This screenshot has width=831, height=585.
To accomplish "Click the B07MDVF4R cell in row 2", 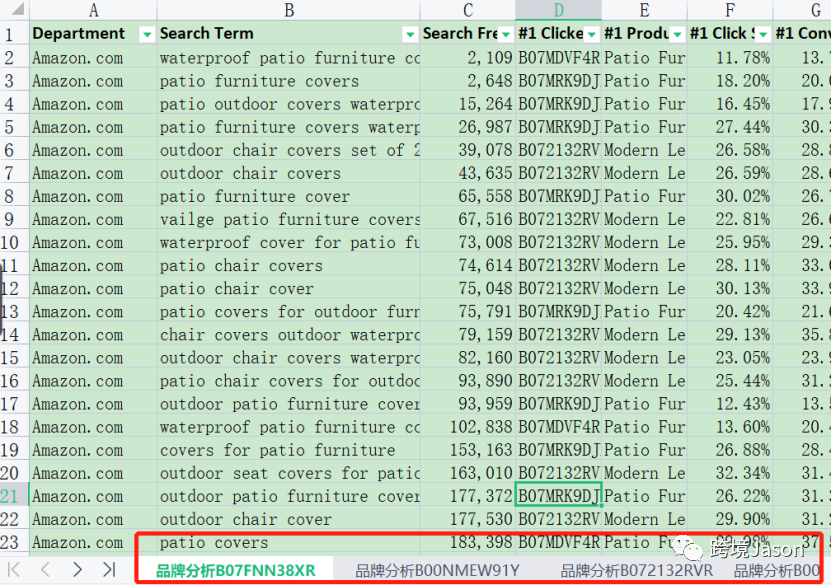I will [x=559, y=58].
